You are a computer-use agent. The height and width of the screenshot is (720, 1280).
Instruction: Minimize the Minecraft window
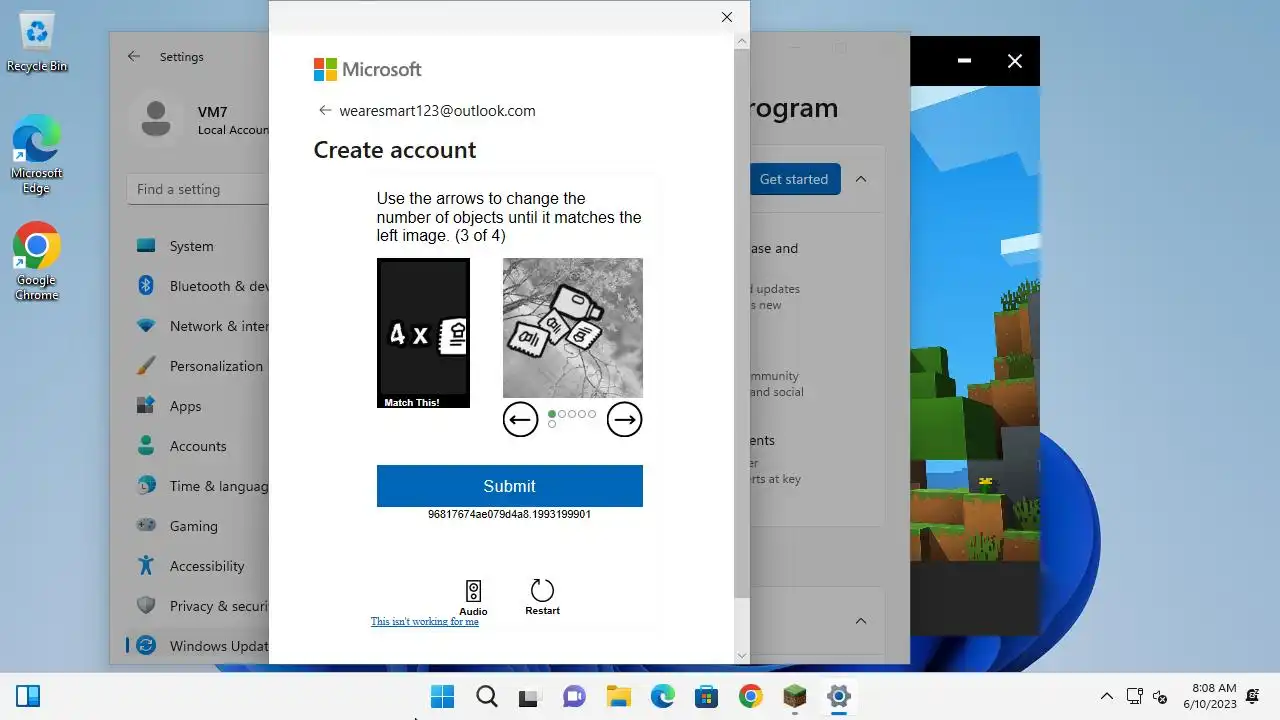click(964, 61)
